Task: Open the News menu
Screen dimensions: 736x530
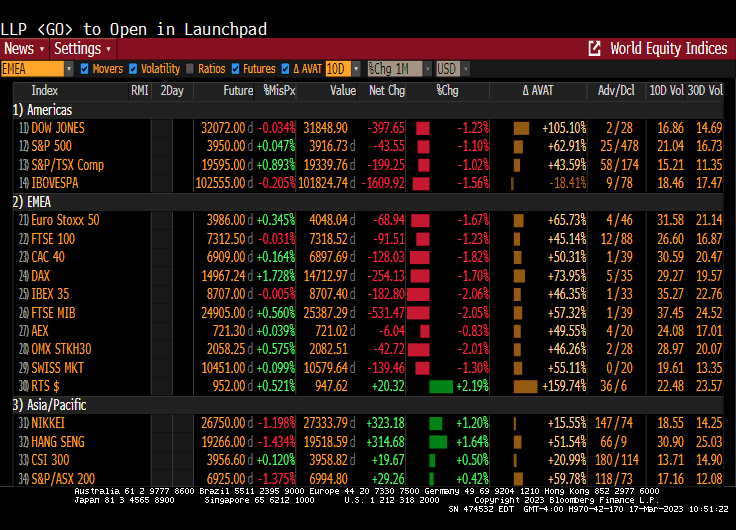Action: pos(23,49)
